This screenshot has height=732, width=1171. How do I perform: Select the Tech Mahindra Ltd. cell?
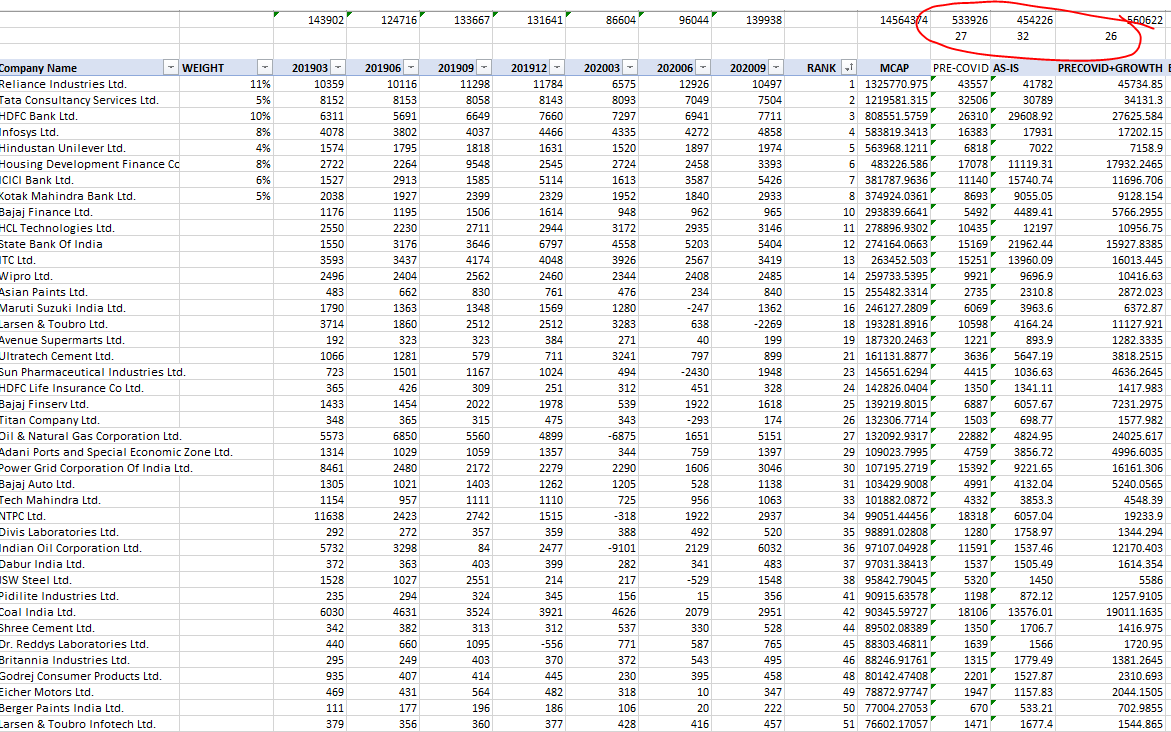tap(90, 500)
